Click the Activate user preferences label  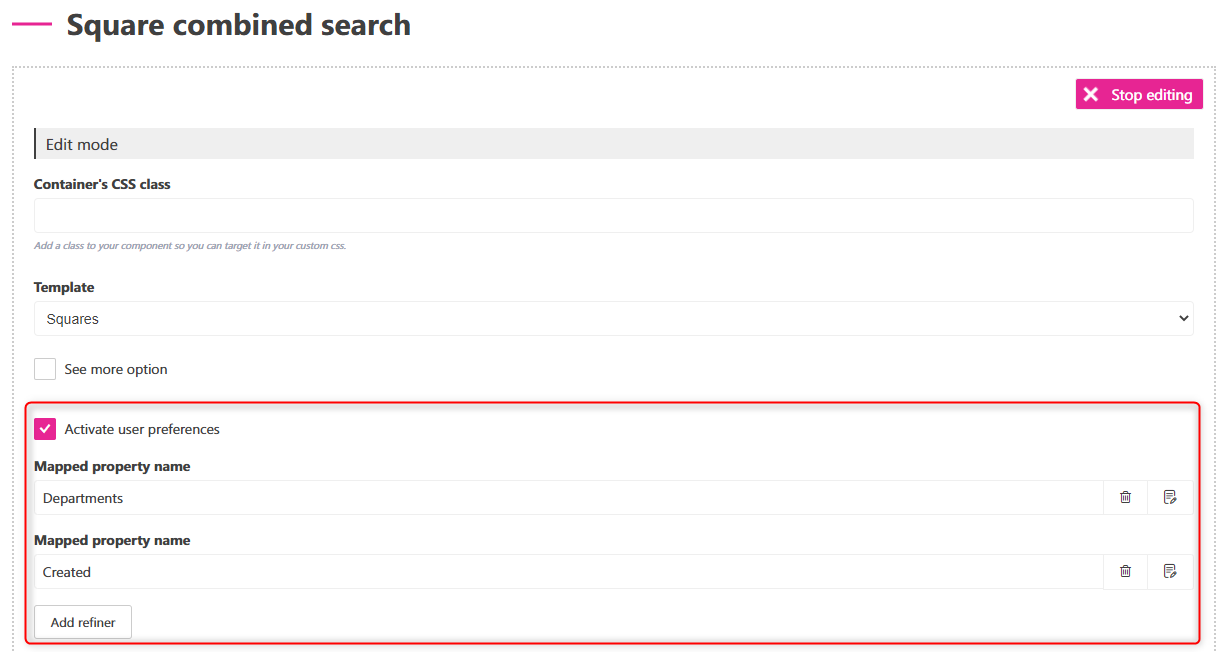[x=142, y=429]
